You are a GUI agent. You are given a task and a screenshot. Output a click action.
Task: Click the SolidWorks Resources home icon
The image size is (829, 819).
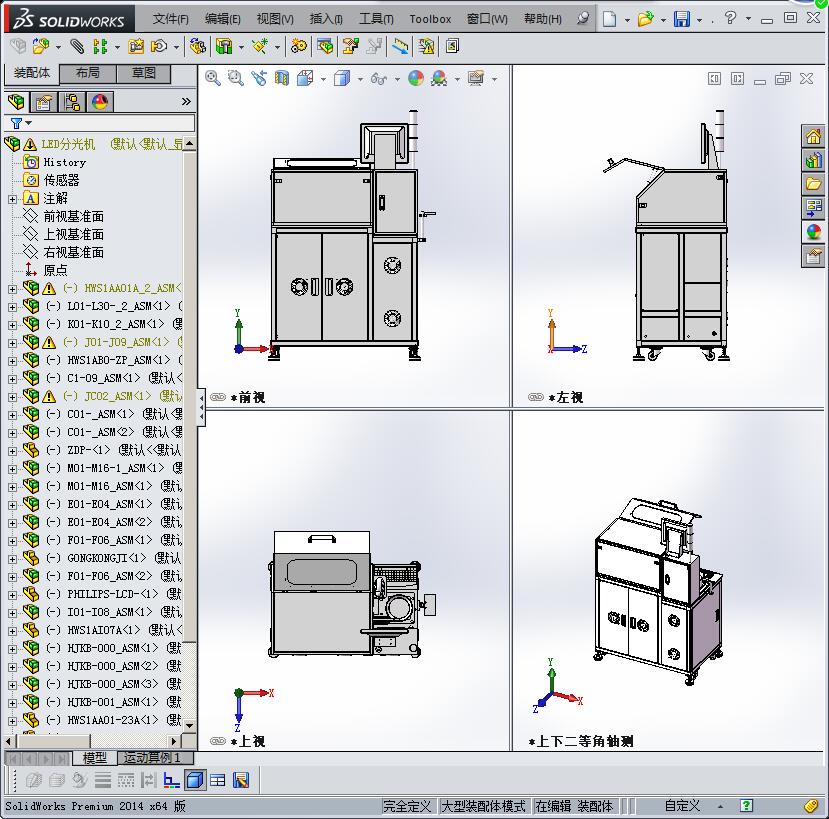(813, 136)
